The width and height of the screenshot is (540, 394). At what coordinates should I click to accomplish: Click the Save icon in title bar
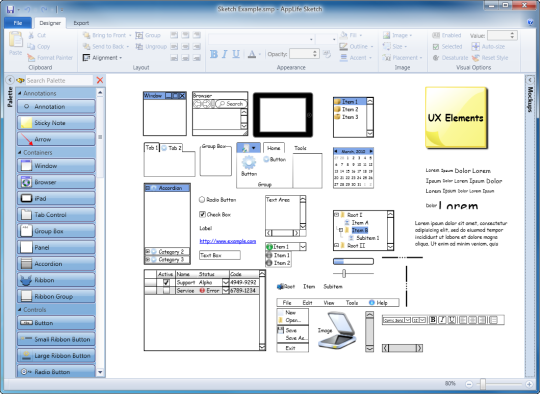10,9
